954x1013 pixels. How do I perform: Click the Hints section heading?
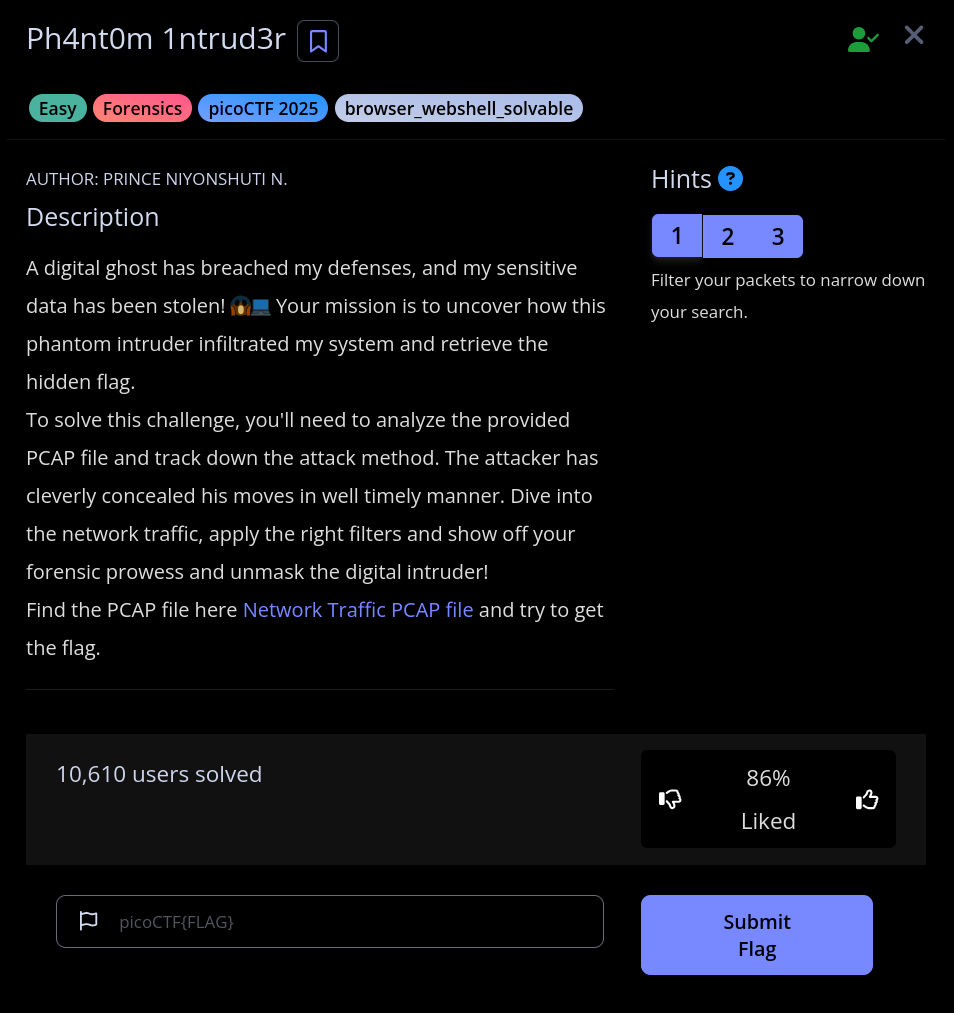tap(681, 179)
